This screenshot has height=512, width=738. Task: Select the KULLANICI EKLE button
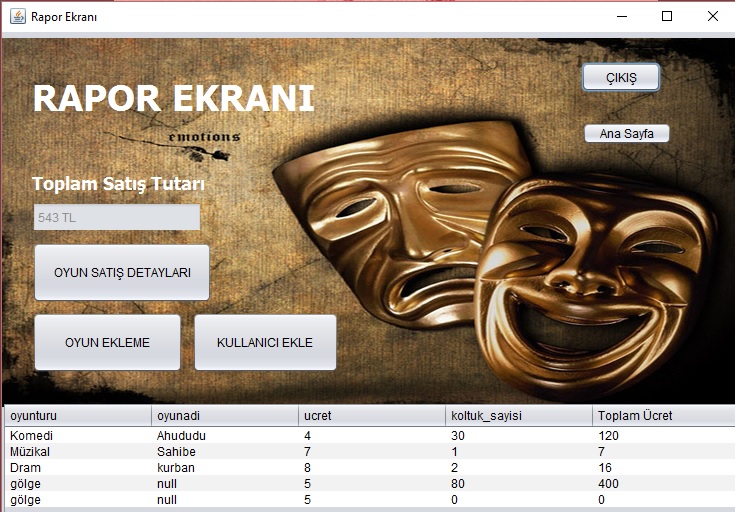(x=265, y=342)
